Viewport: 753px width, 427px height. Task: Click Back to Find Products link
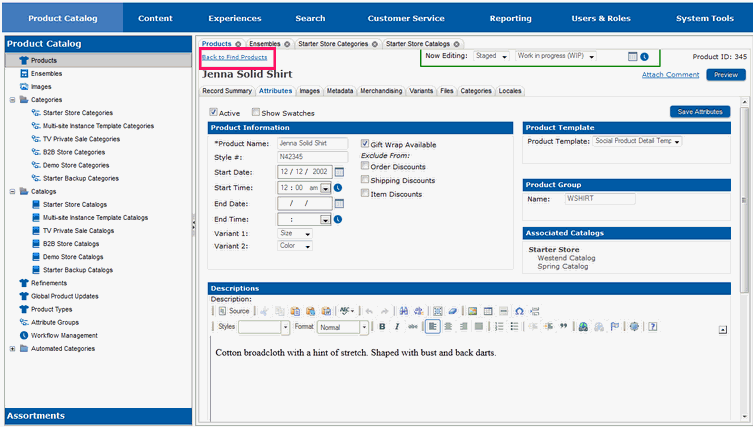pyautogui.click(x=234, y=57)
